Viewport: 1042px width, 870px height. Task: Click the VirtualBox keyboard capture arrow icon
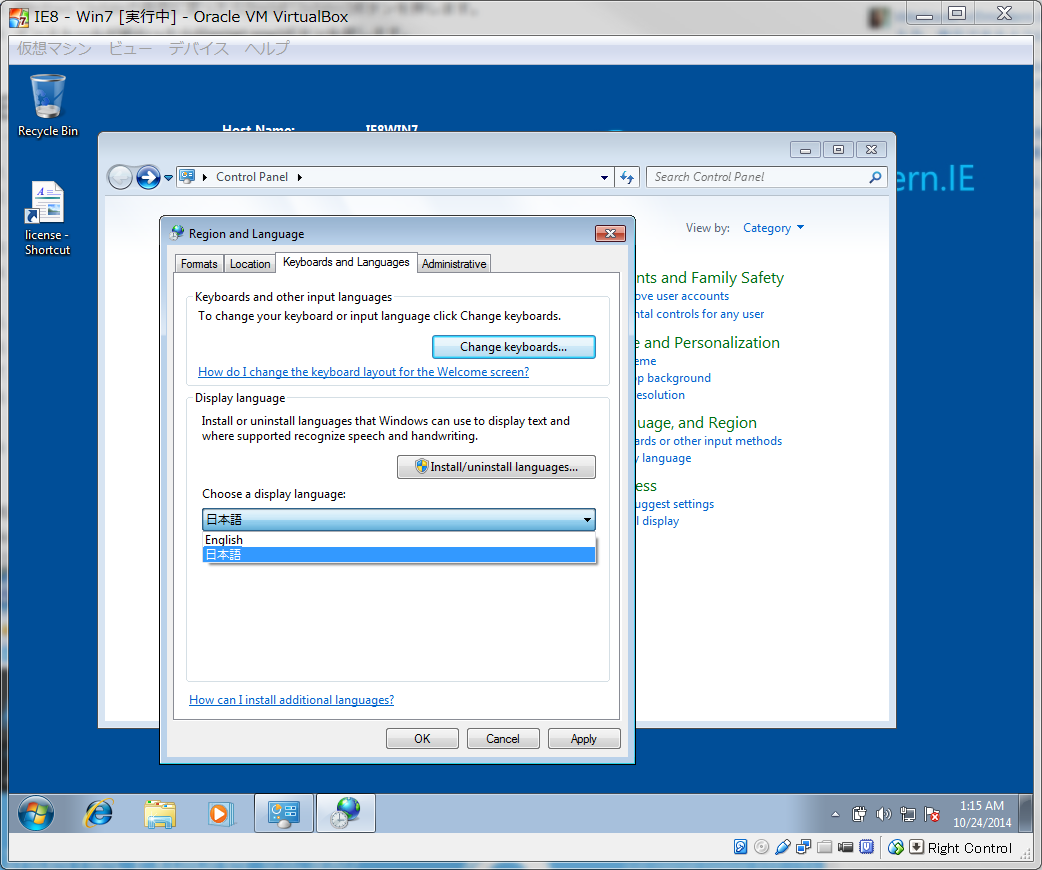coord(916,847)
